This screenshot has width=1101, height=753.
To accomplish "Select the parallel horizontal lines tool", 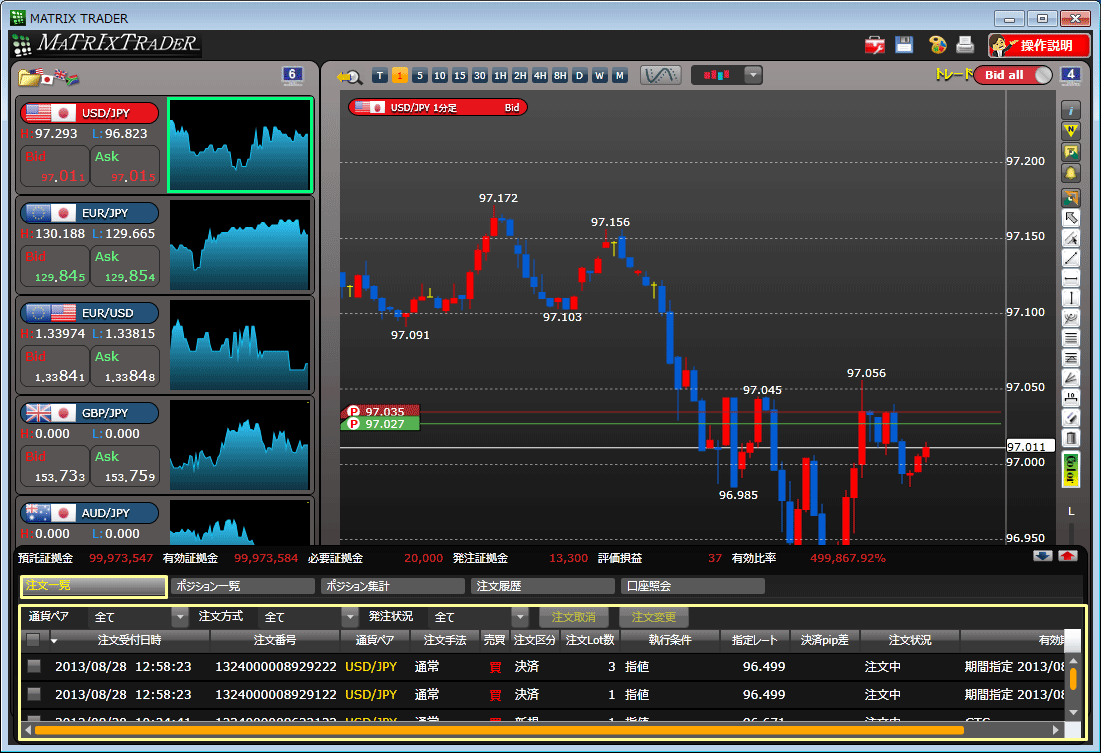I will tap(1070, 338).
